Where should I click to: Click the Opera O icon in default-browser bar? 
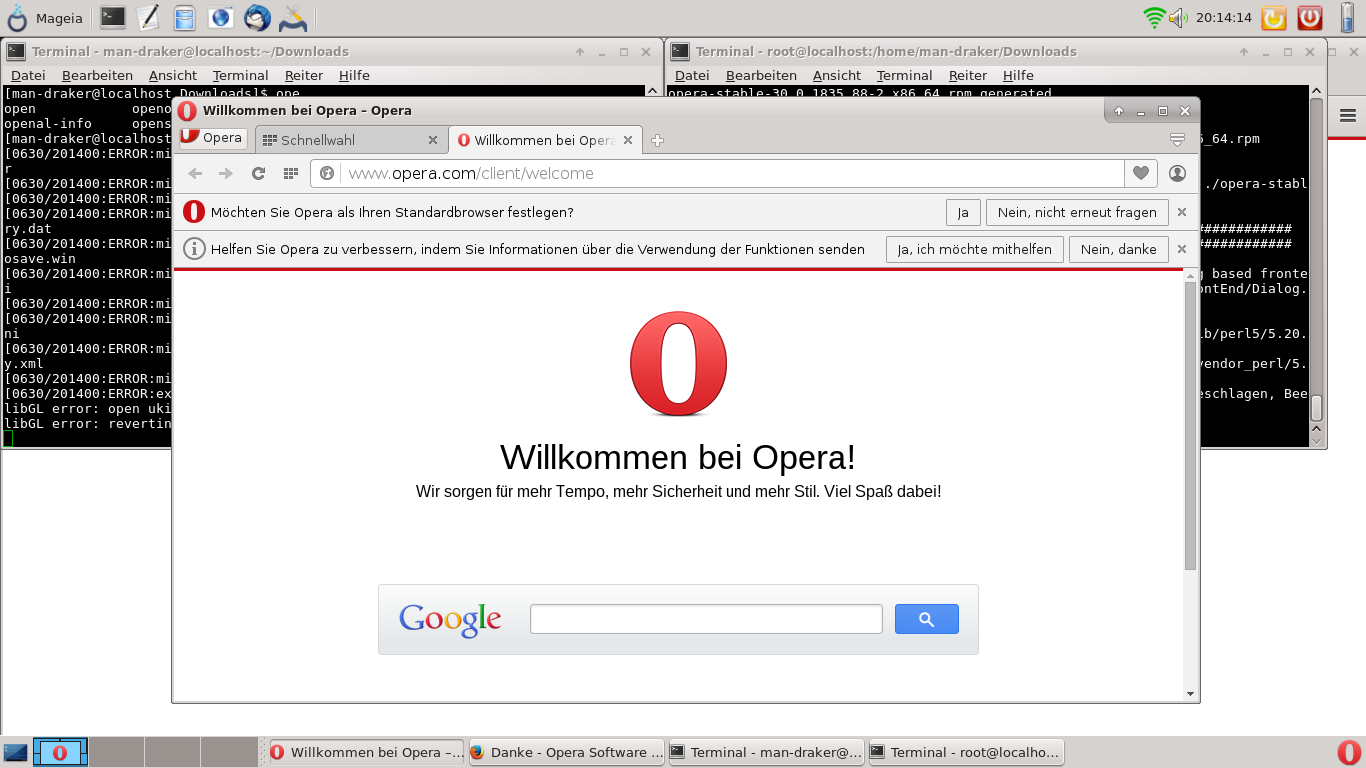(194, 212)
